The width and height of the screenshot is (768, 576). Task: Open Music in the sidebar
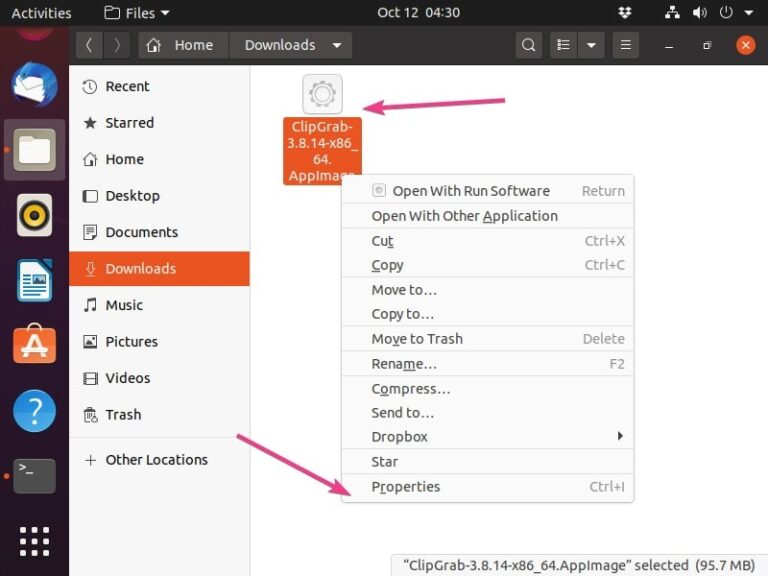159,305
